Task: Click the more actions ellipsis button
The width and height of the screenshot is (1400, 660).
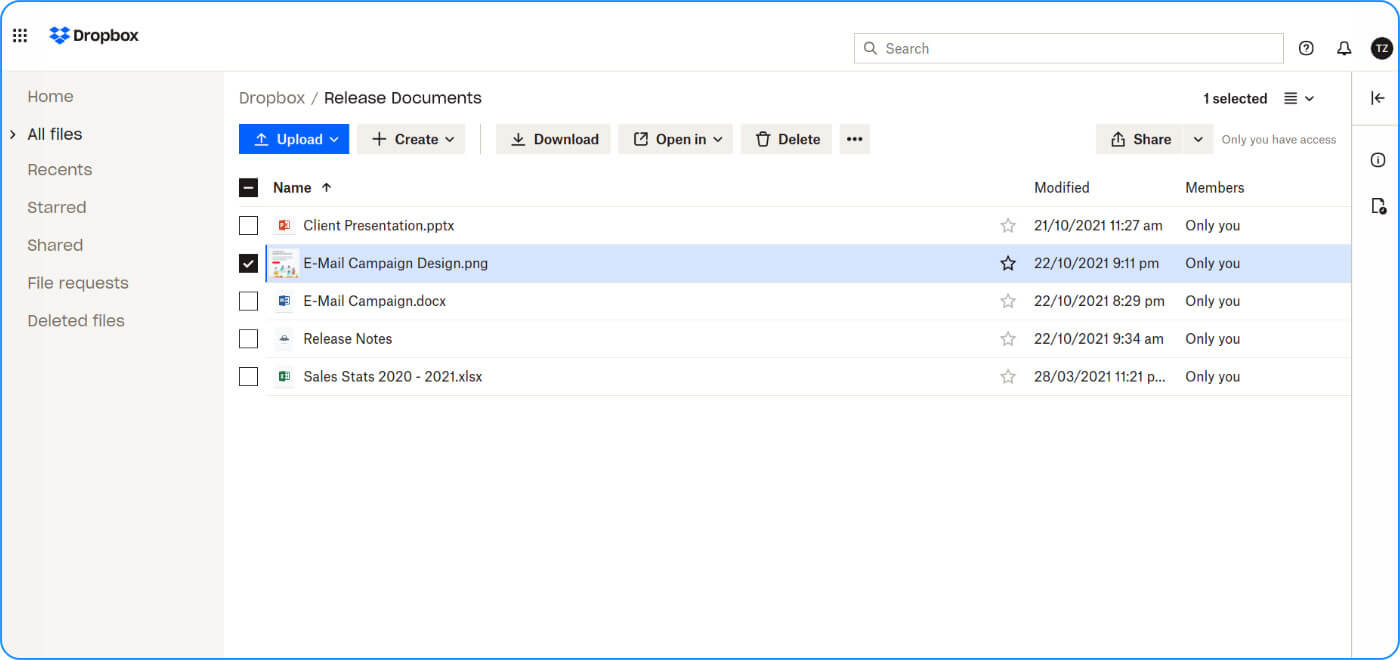Action: [854, 139]
